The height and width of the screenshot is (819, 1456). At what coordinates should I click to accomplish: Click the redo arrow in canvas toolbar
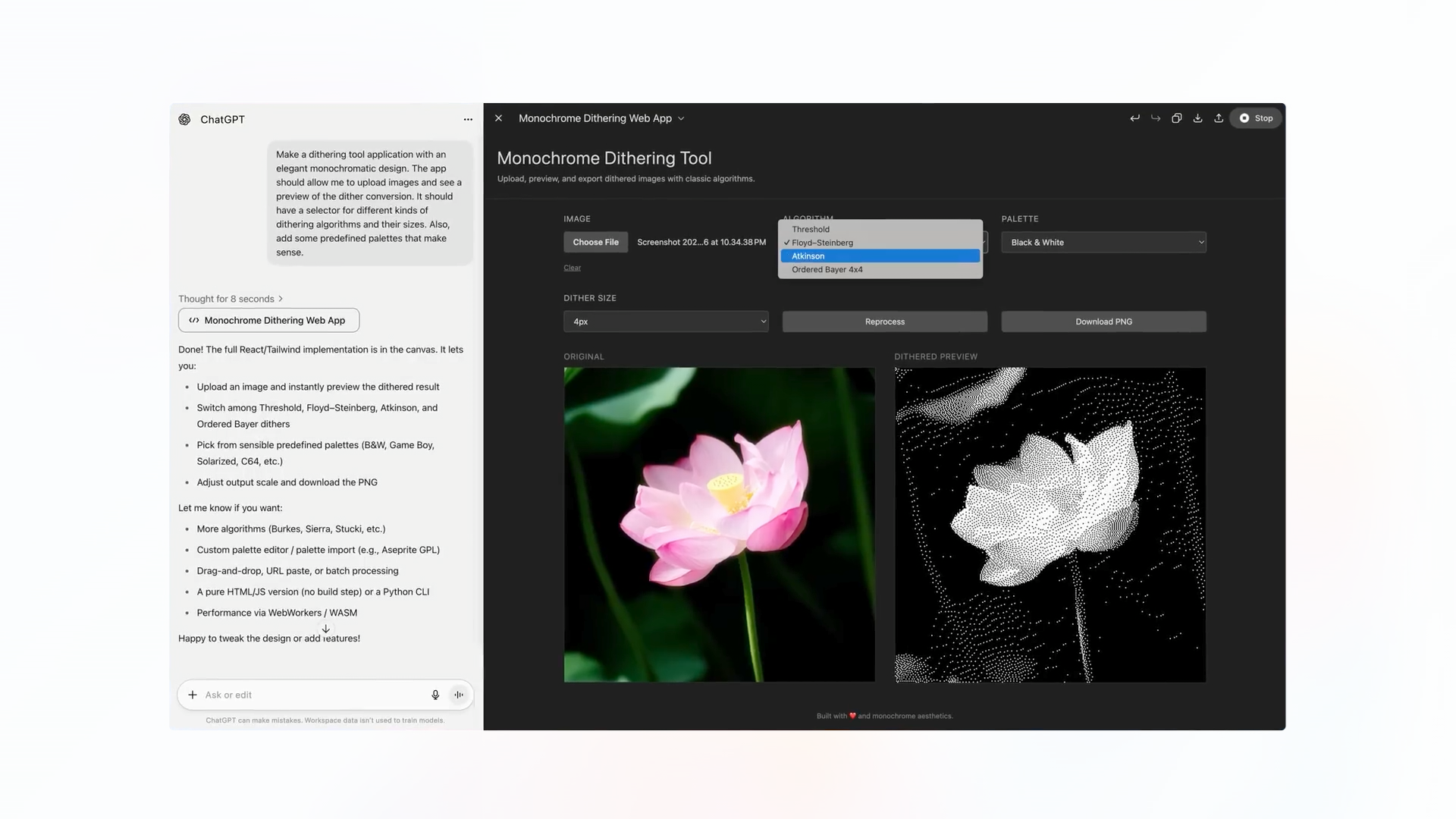(1156, 118)
